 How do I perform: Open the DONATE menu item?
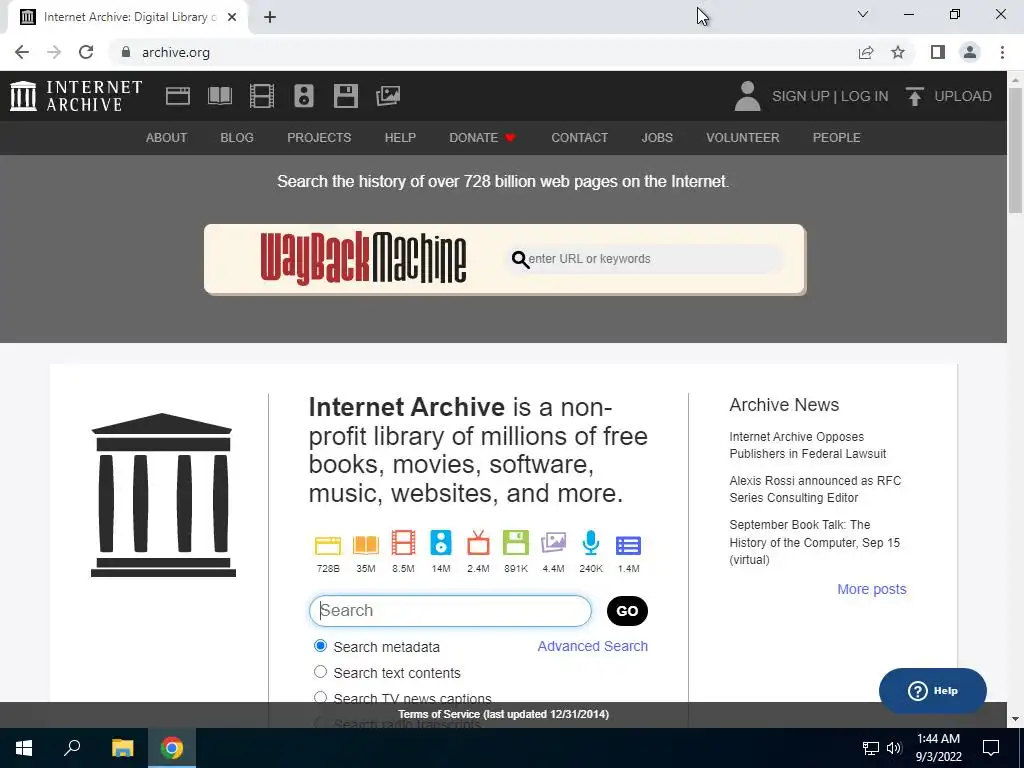coord(482,138)
